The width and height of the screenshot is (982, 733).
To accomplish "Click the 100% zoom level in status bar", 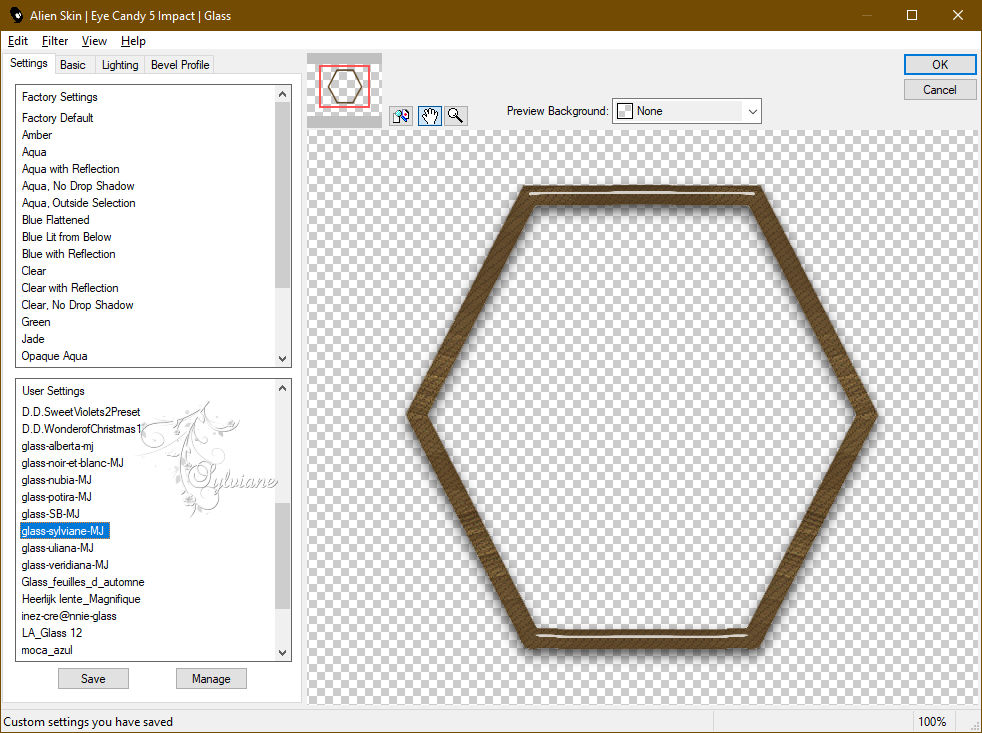I will point(932,722).
